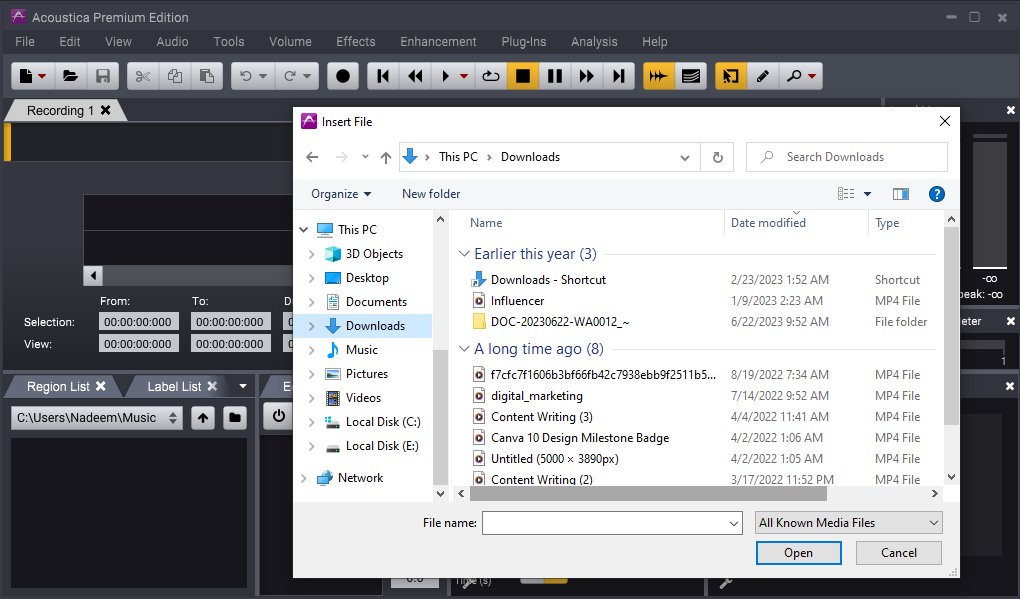Open the All Known Media Files dropdown
The image size is (1020, 599).
[x=848, y=523]
